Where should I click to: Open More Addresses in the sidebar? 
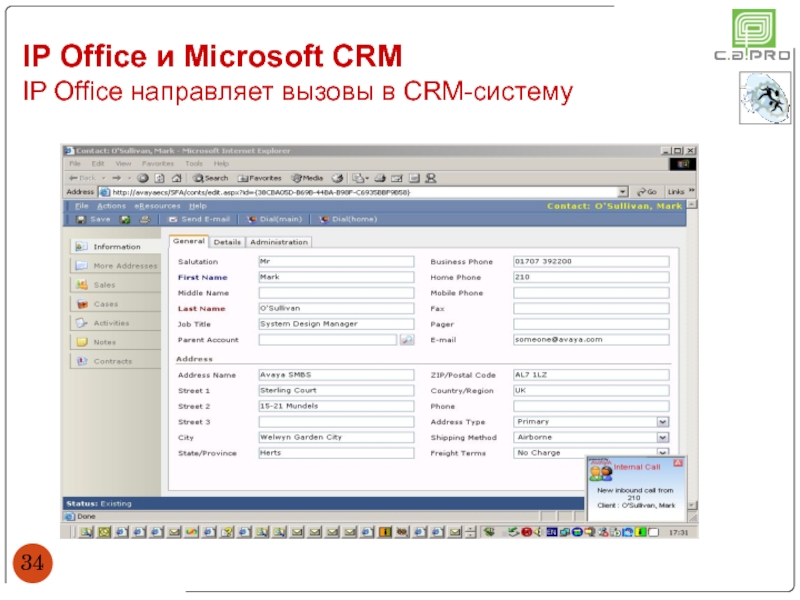click(x=115, y=266)
